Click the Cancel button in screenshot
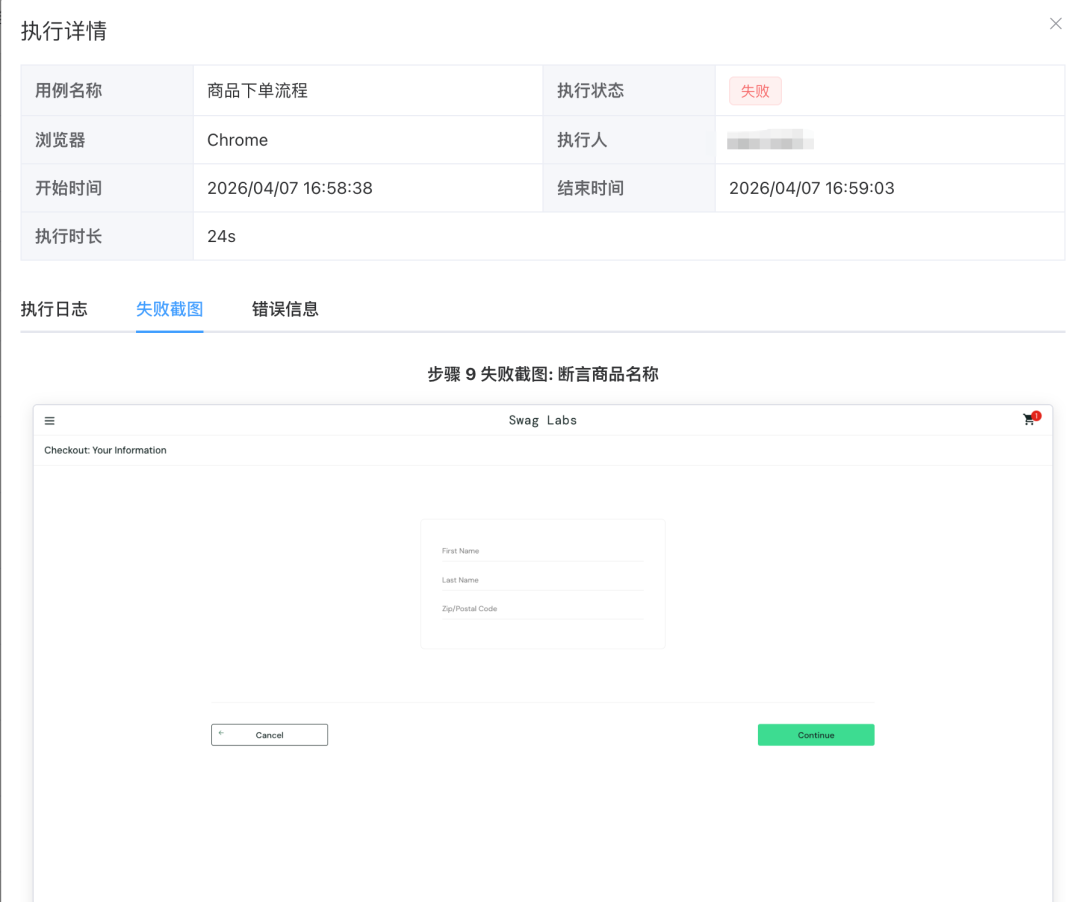The image size is (1080, 902). click(x=269, y=735)
